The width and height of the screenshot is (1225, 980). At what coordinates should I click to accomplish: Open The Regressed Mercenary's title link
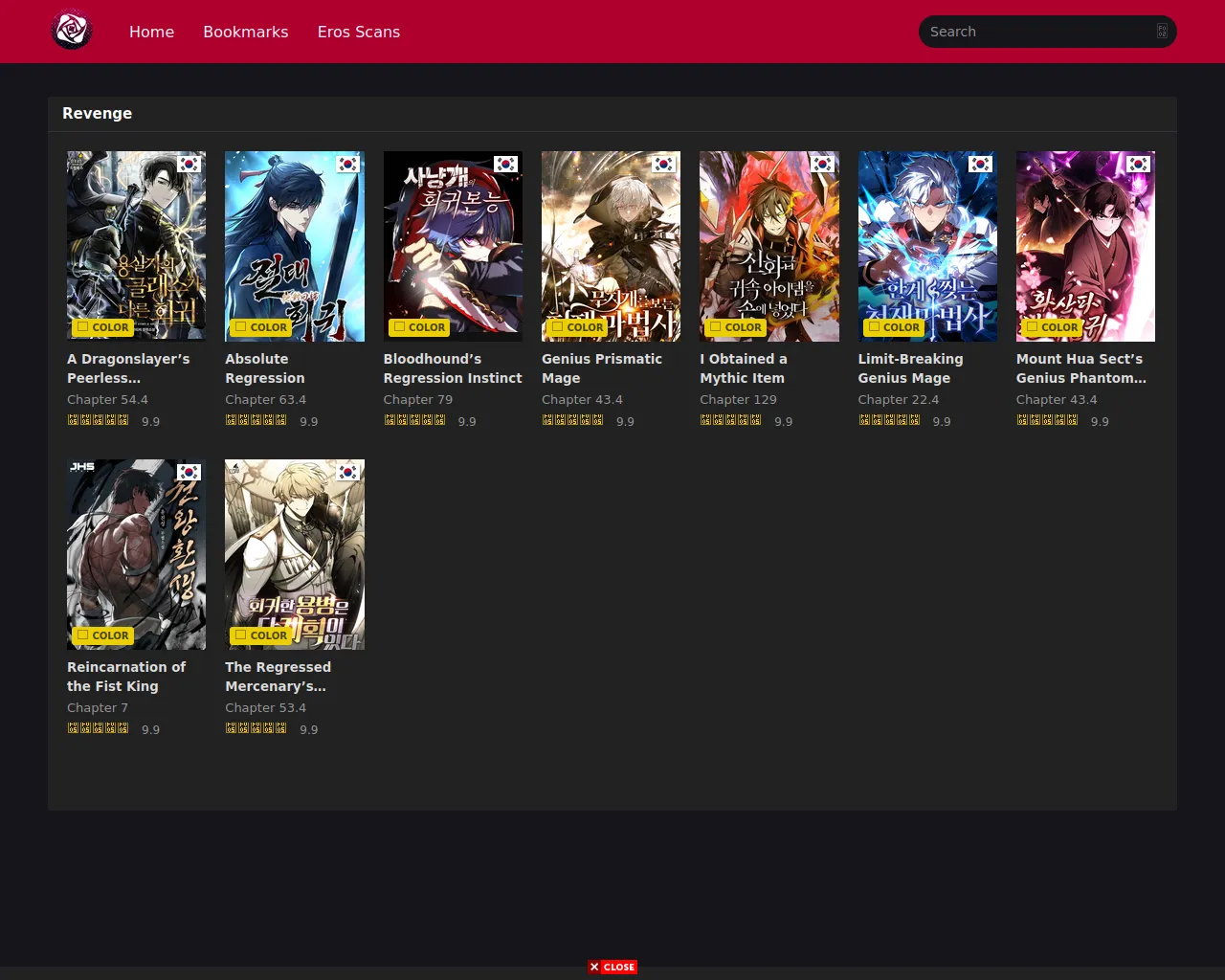pyautogui.click(x=278, y=677)
